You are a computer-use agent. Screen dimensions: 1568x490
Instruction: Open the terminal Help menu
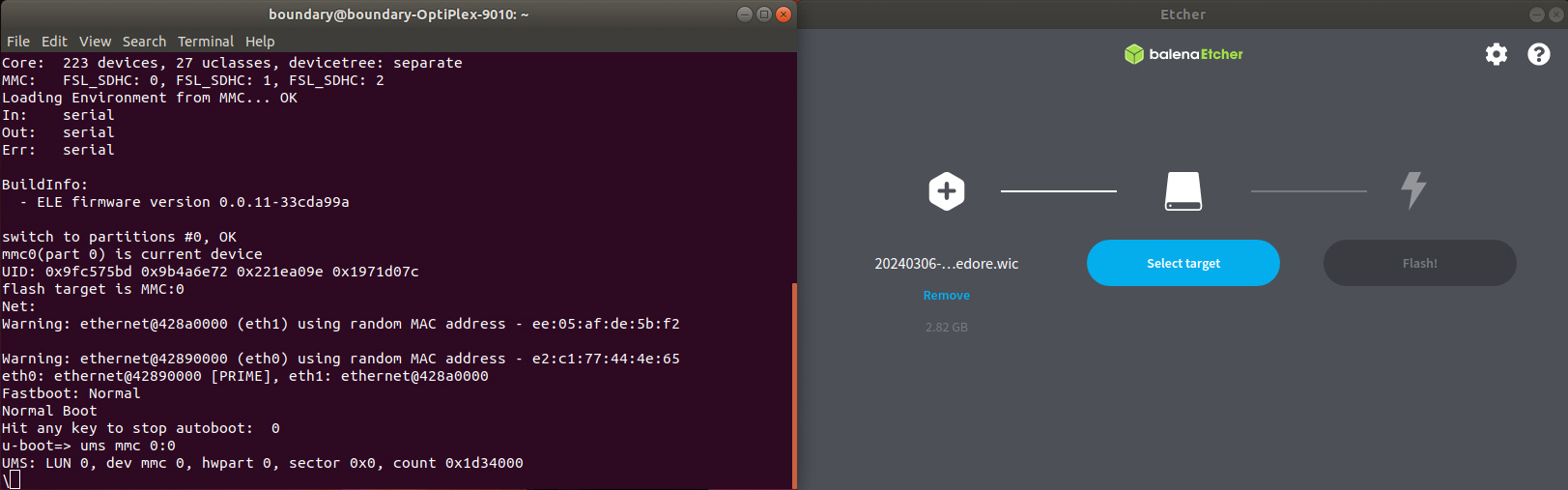coord(260,42)
